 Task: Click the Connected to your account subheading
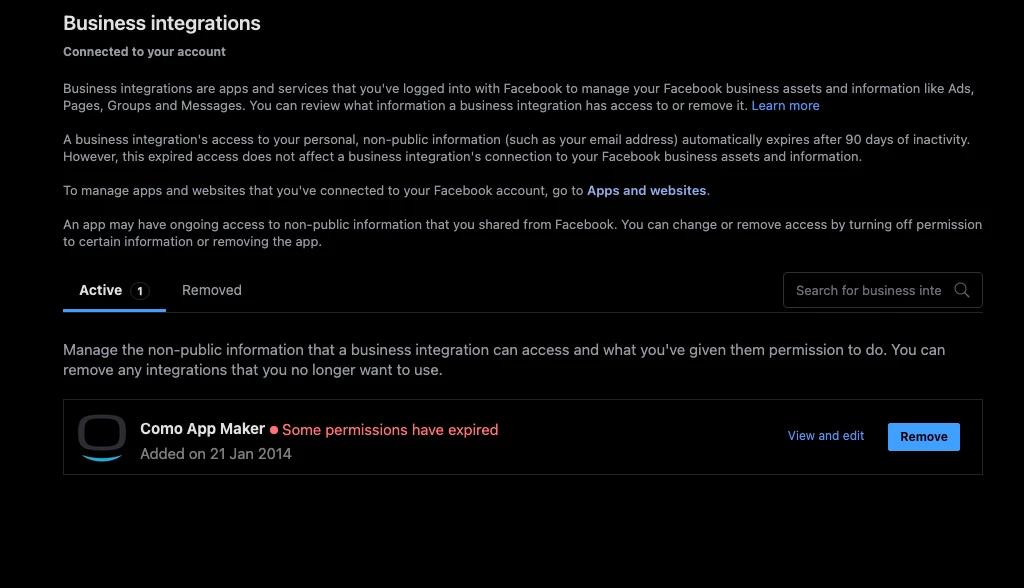tap(145, 52)
